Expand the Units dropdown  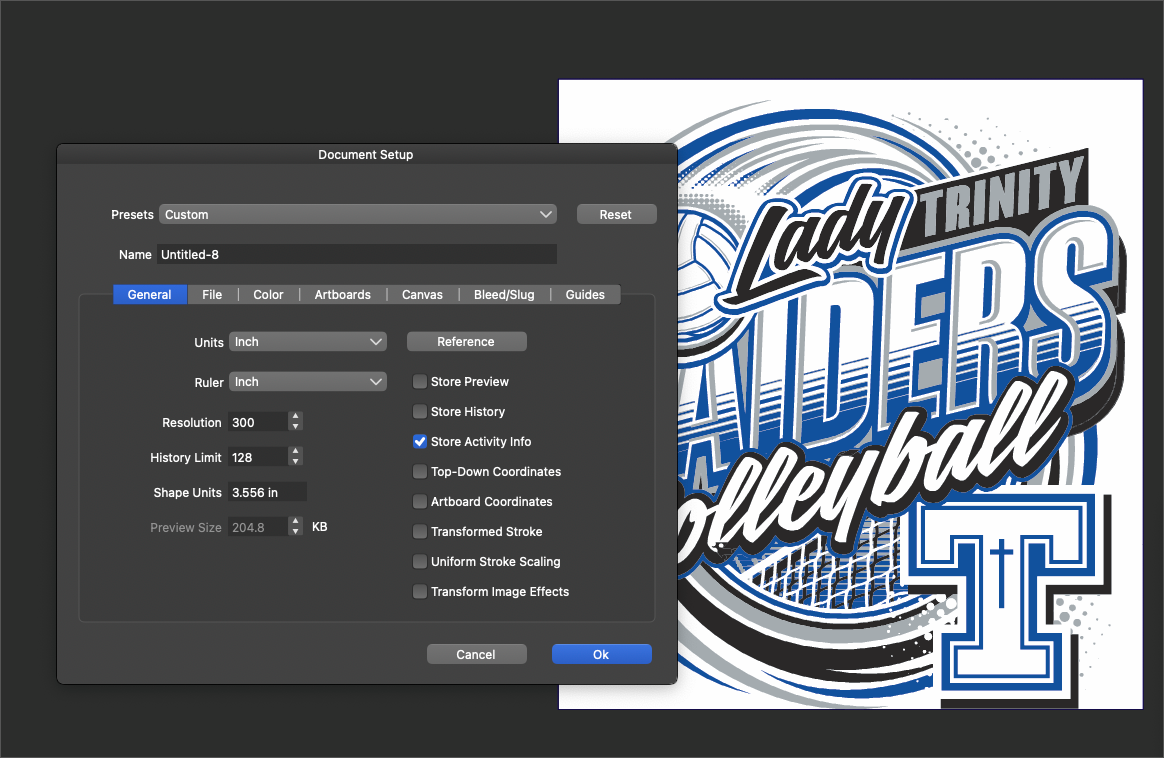point(307,342)
